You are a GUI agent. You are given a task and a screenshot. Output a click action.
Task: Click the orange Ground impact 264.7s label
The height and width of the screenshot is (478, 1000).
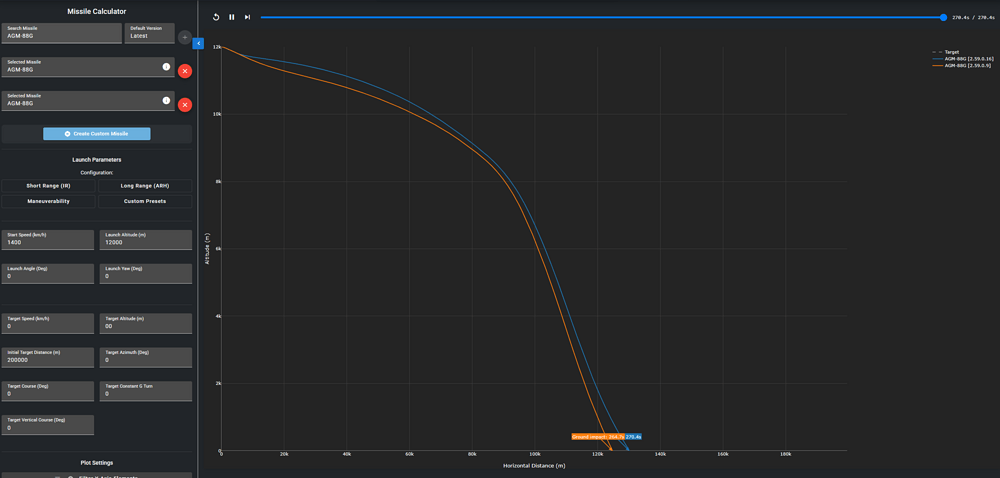598,437
